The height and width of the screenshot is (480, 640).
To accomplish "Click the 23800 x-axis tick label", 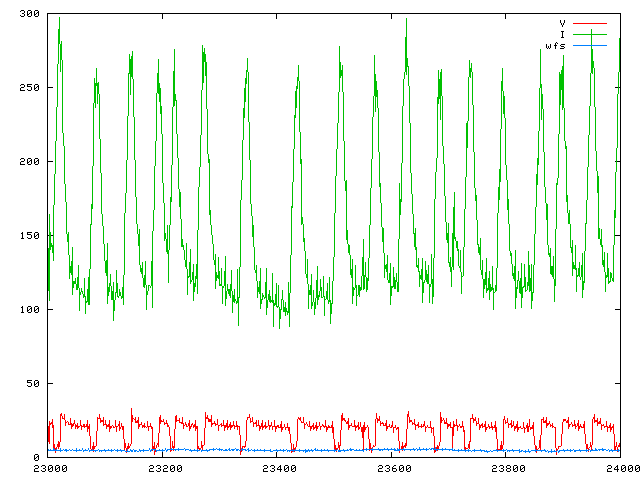I will pos(506,468).
